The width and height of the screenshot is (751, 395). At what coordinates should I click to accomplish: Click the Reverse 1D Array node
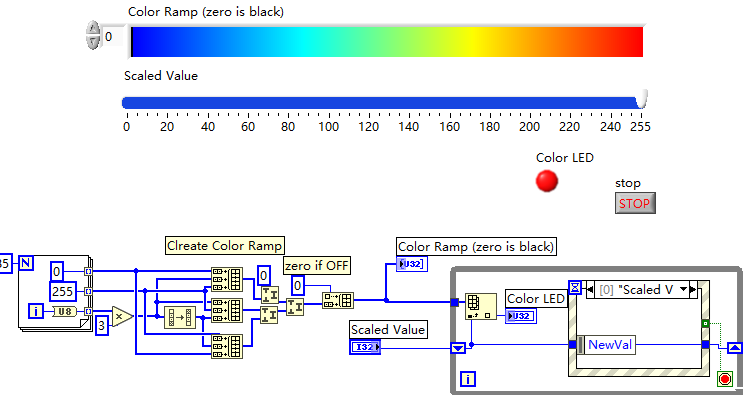click(180, 317)
